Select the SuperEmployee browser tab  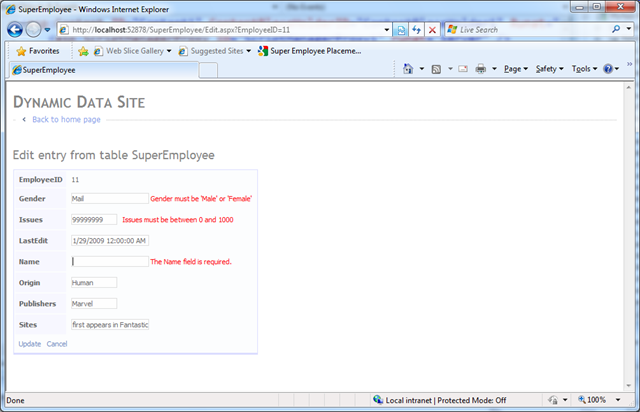tap(100, 70)
